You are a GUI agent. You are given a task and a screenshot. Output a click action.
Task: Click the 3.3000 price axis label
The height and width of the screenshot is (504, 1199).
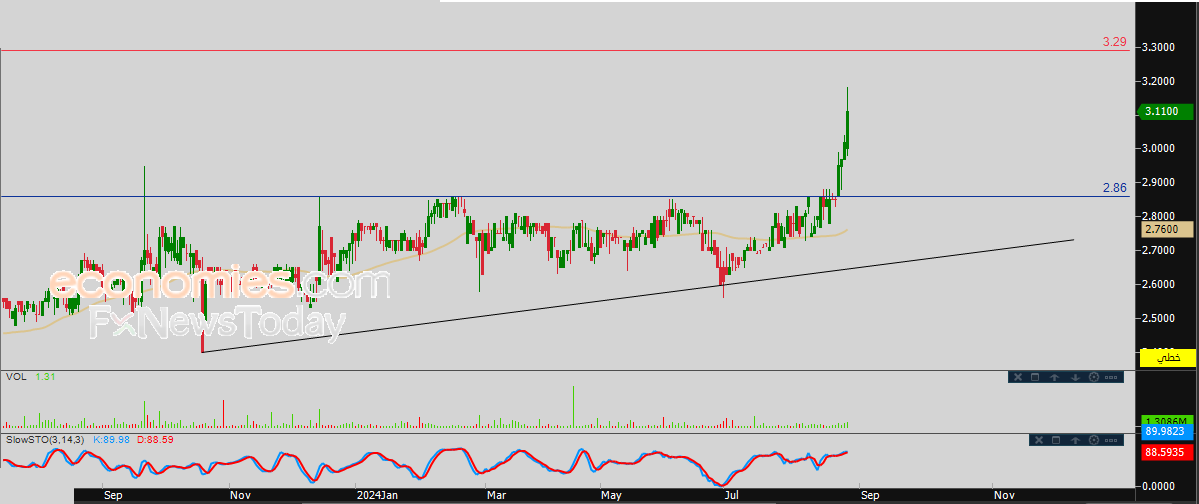point(1158,47)
